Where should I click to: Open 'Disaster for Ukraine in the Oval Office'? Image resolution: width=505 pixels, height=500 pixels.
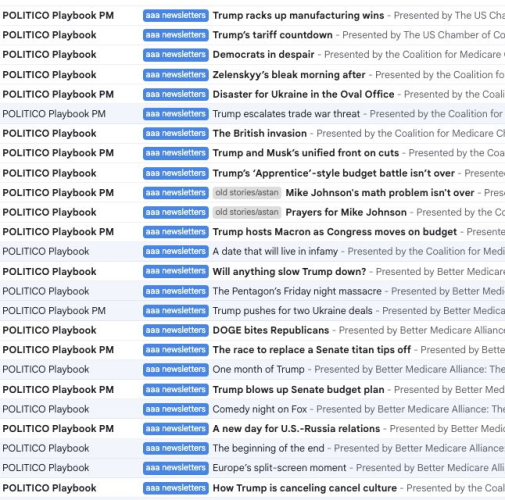click(x=303, y=94)
